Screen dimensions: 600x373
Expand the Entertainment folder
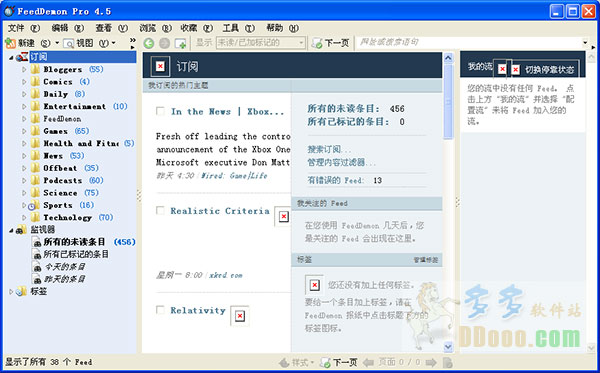[x=24, y=106]
